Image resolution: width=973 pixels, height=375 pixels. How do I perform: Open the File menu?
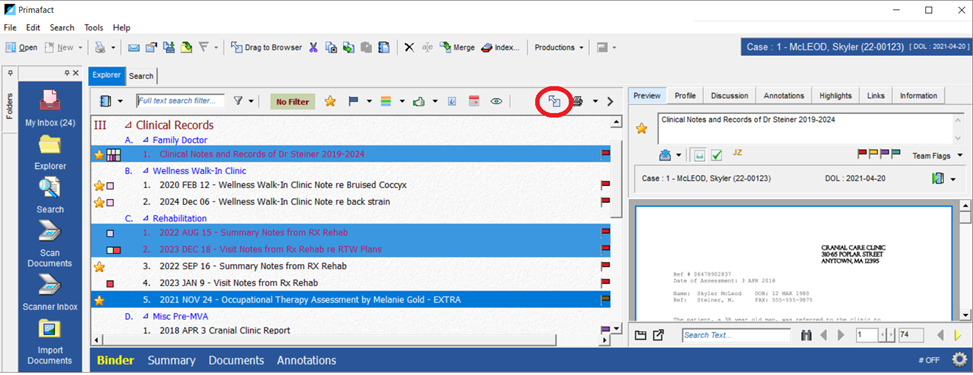(10, 28)
